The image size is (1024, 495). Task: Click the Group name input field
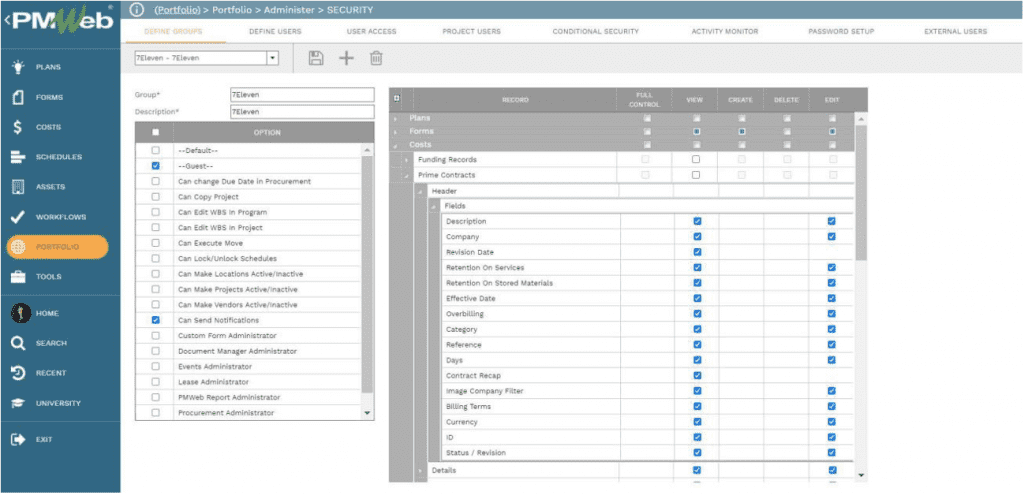[302, 95]
